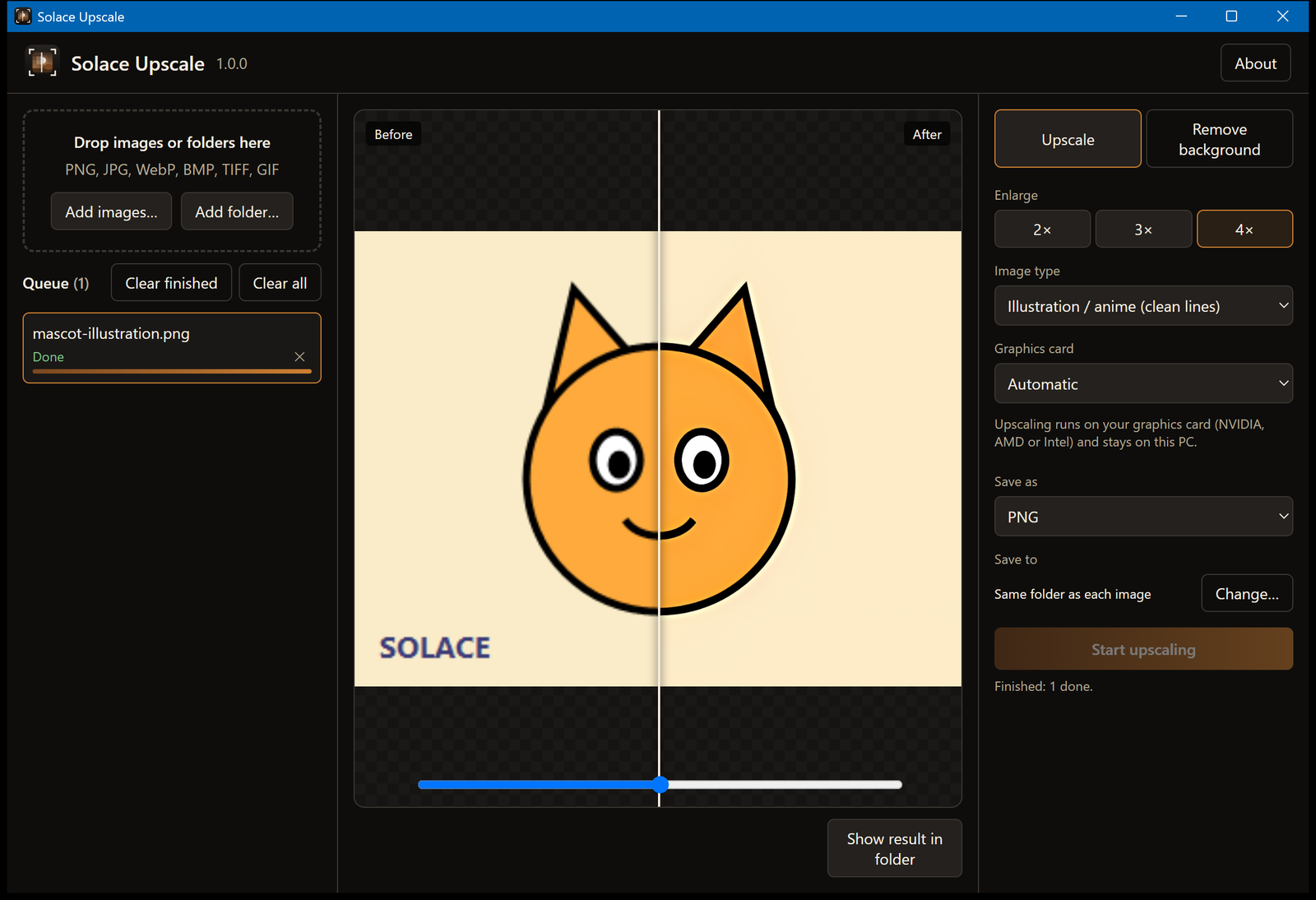This screenshot has width=1316, height=900.
Task: Open the About dialog
Action: [x=1255, y=63]
